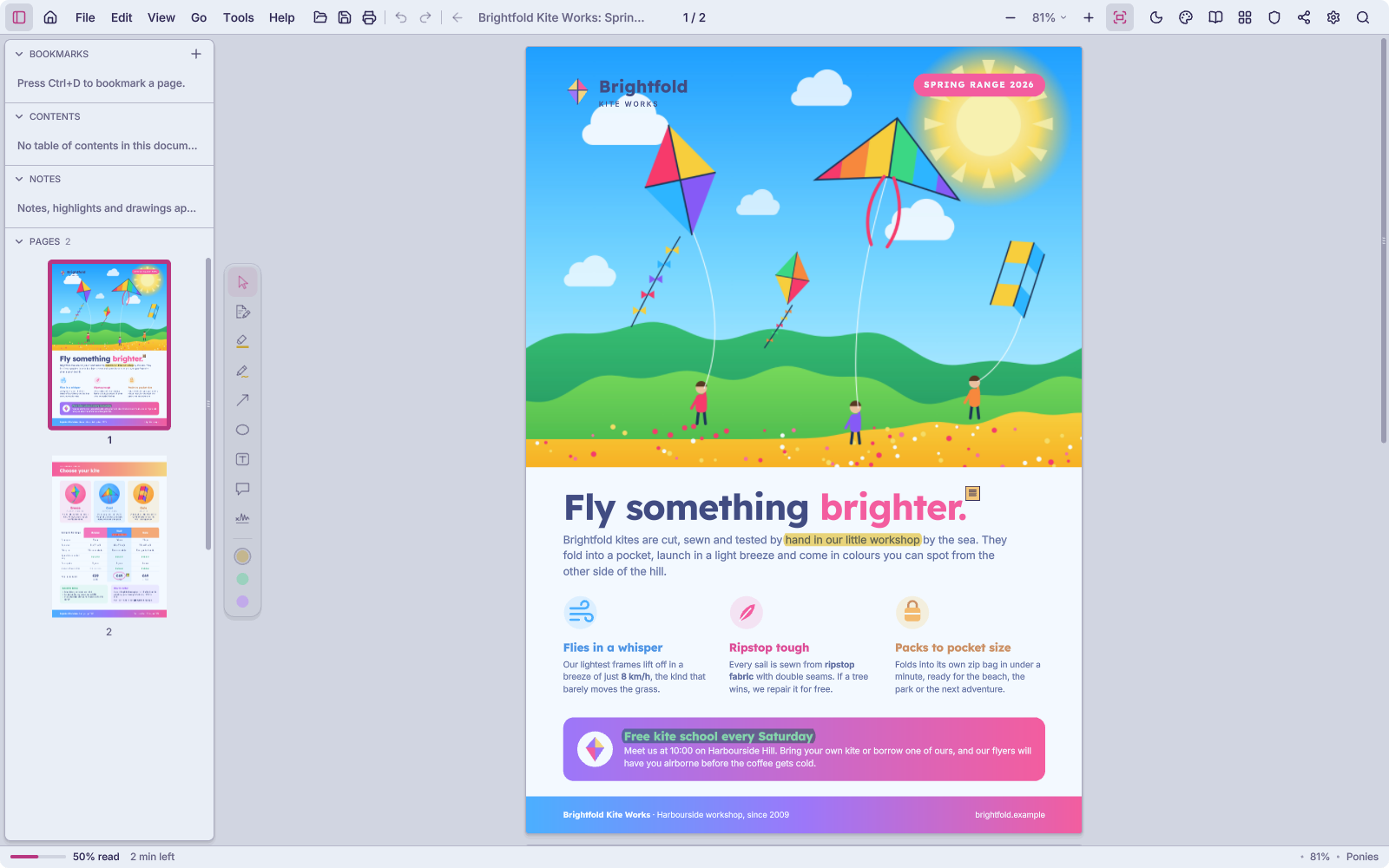Click the redo arrow
The width and height of the screenshot is (1389, 868).
coord(425,17)
